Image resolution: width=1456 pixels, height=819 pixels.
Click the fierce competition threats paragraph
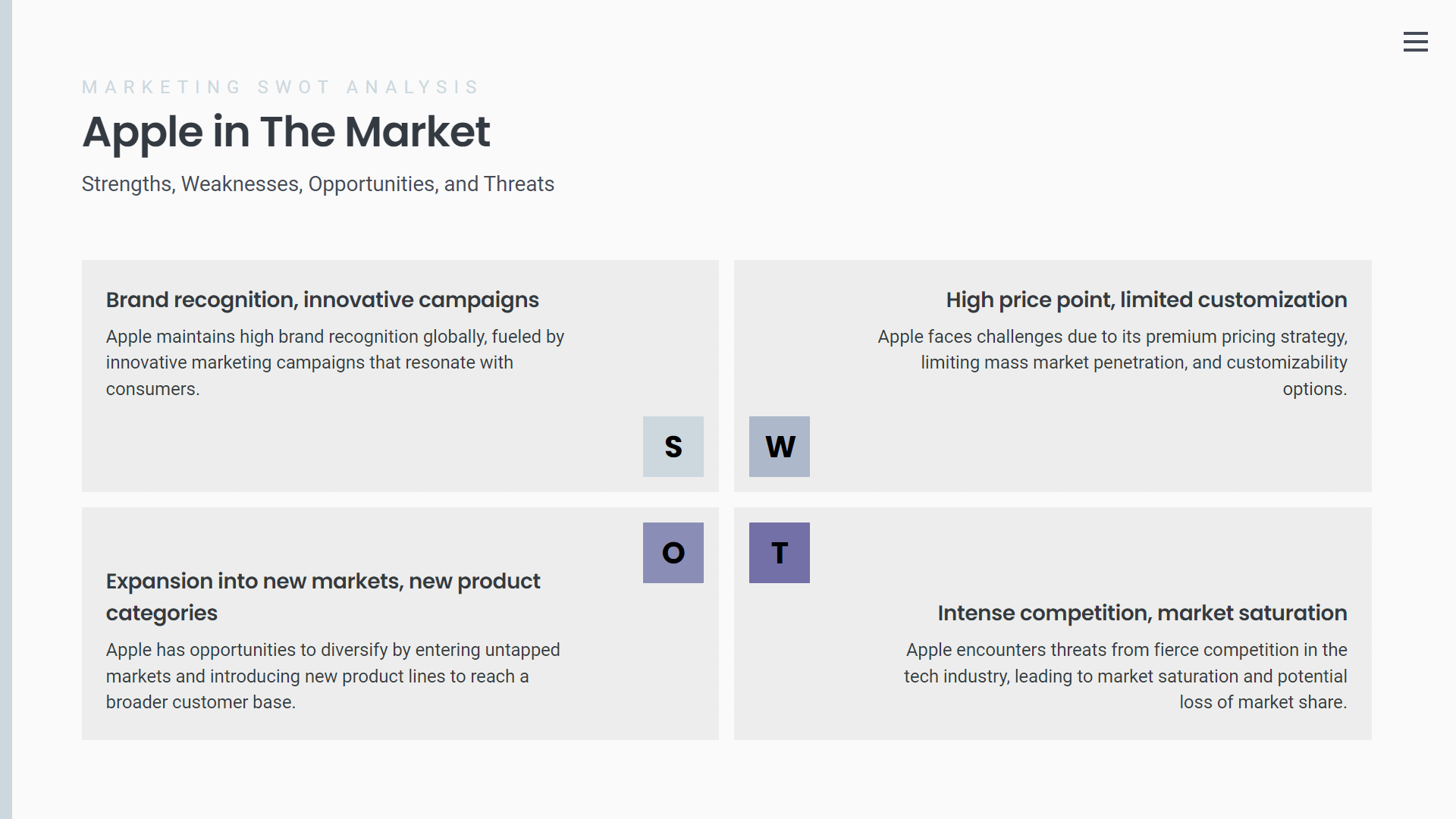[1125, 676]
